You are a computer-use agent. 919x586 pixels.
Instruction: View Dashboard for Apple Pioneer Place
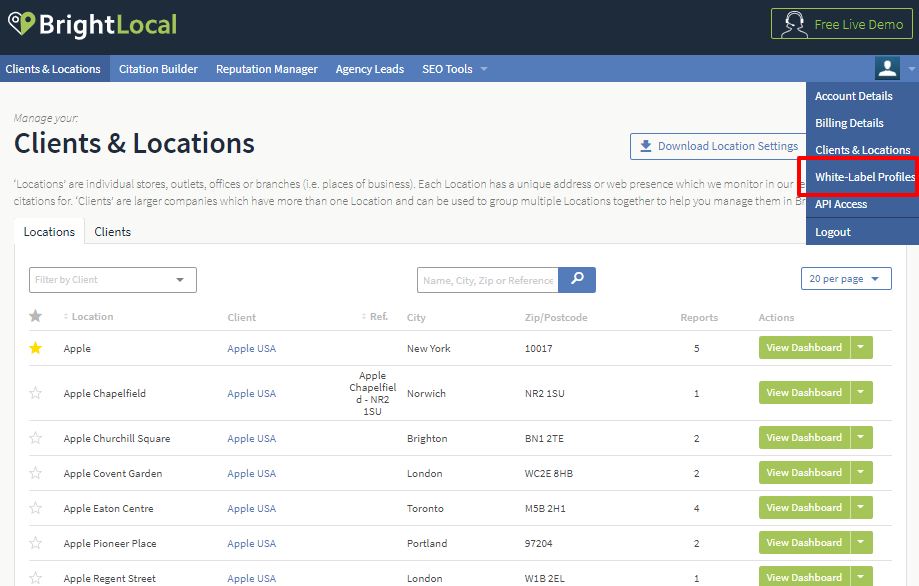[804, 543]
